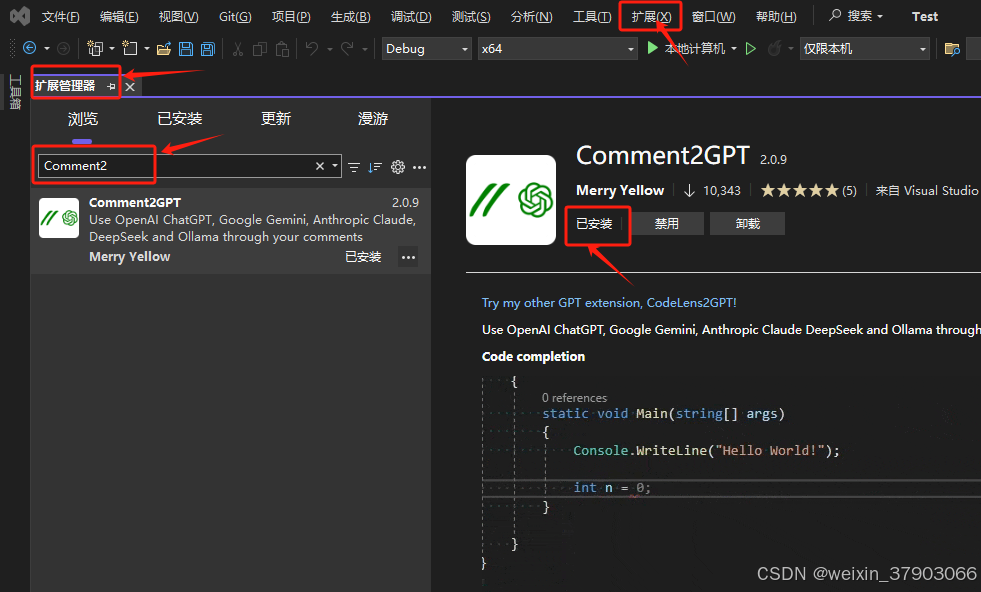
Task: Click the Undo arrow icon
Action: (x=312, y=48)
